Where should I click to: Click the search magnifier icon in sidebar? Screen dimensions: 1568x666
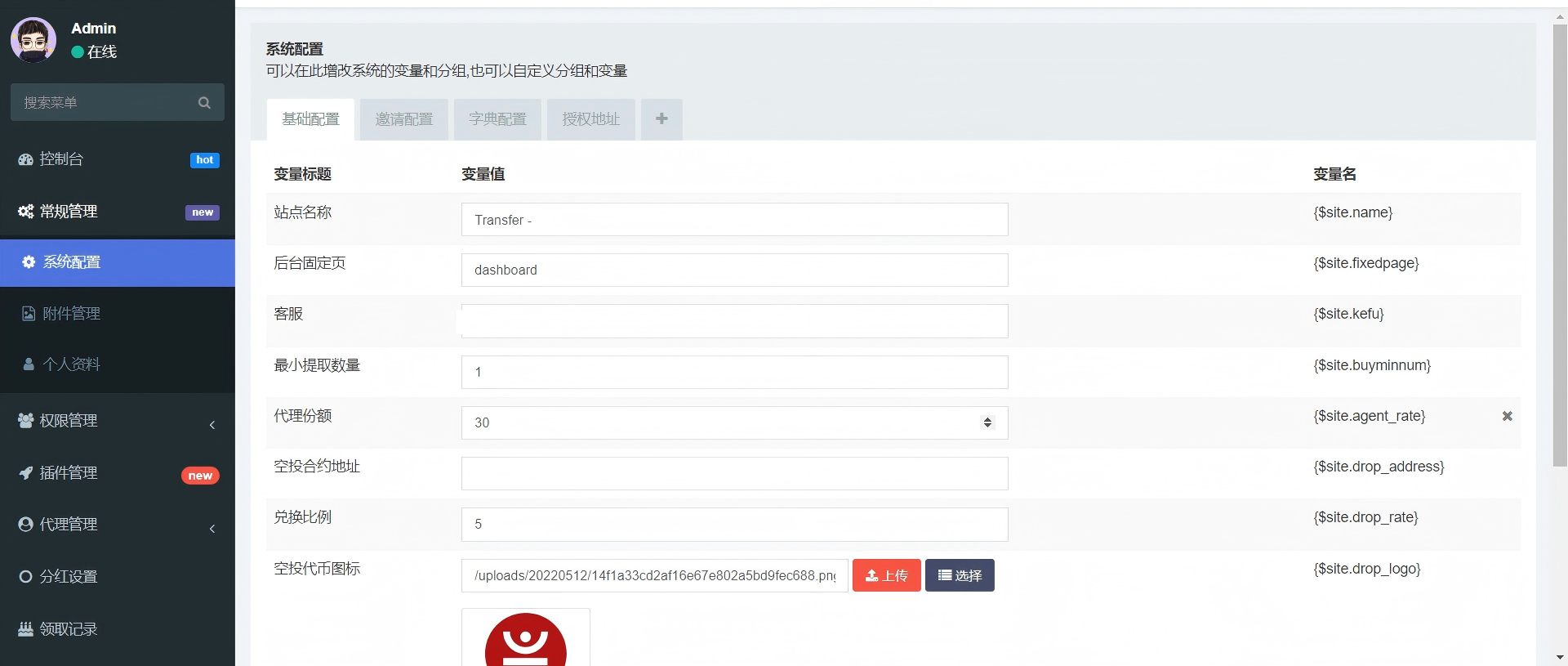pyautogui.click(x=204, y=103)
